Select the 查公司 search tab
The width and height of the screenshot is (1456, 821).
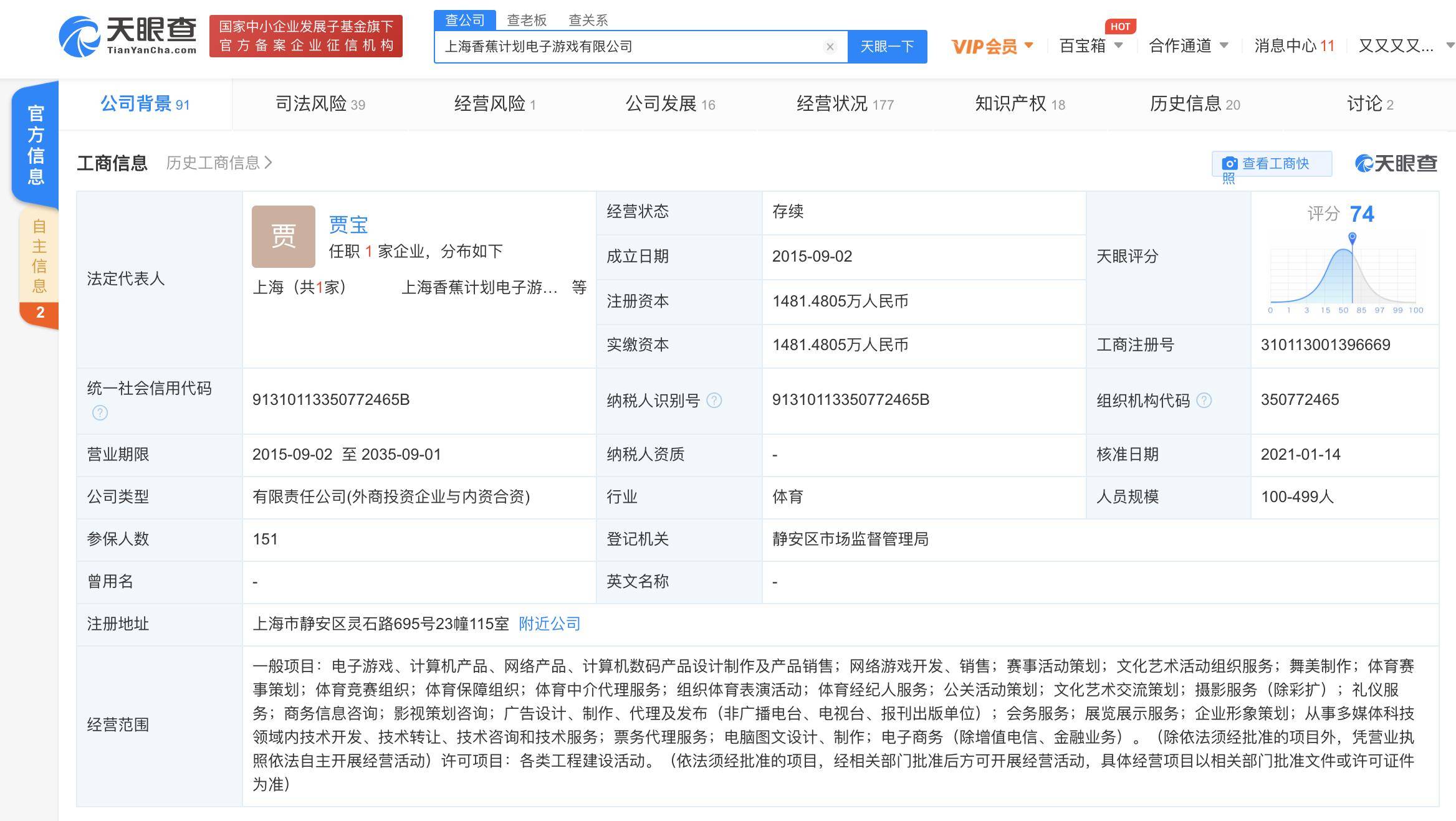[465, 20]
